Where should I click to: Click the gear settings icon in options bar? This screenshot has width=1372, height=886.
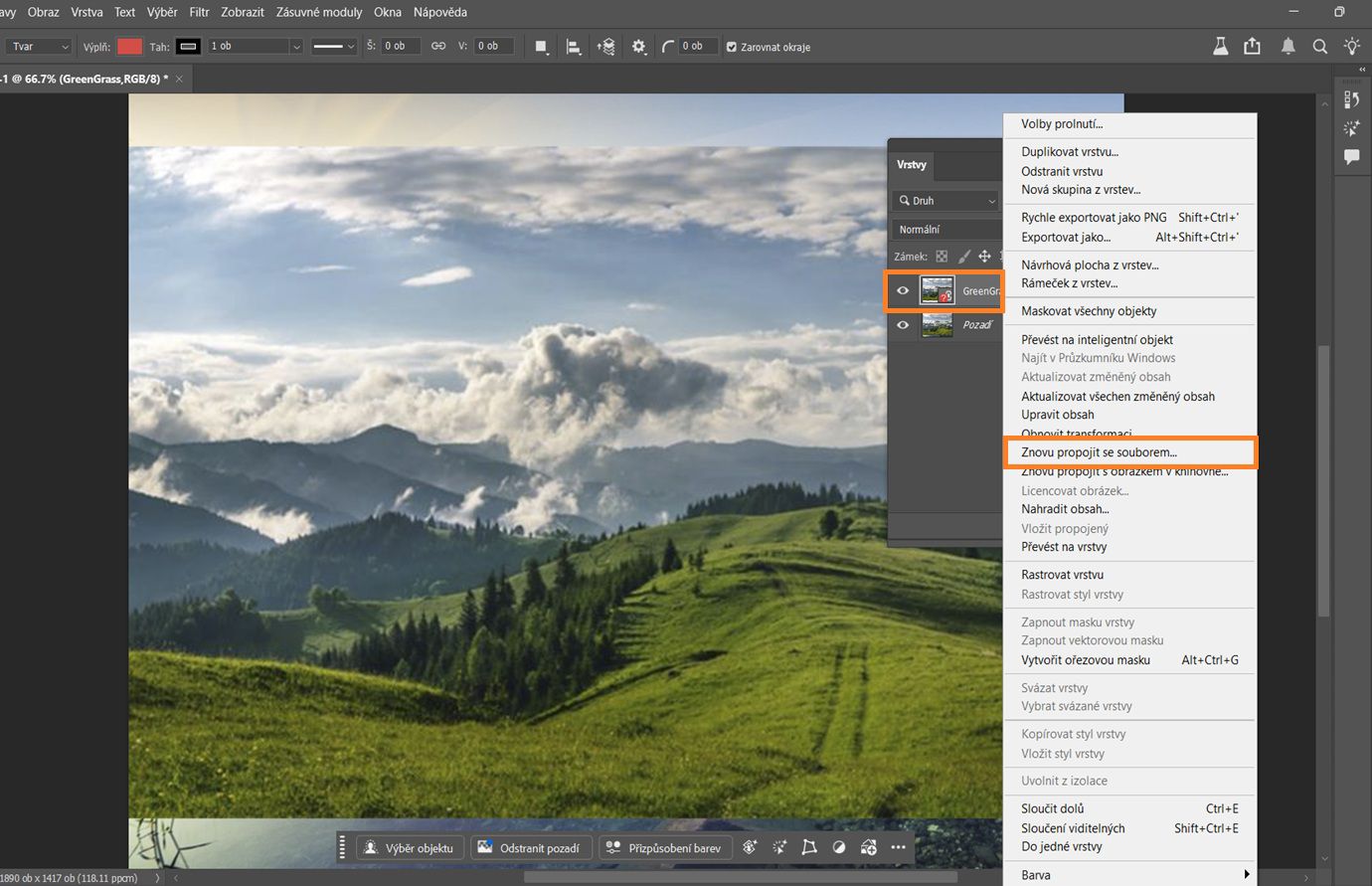coord(638,47)
